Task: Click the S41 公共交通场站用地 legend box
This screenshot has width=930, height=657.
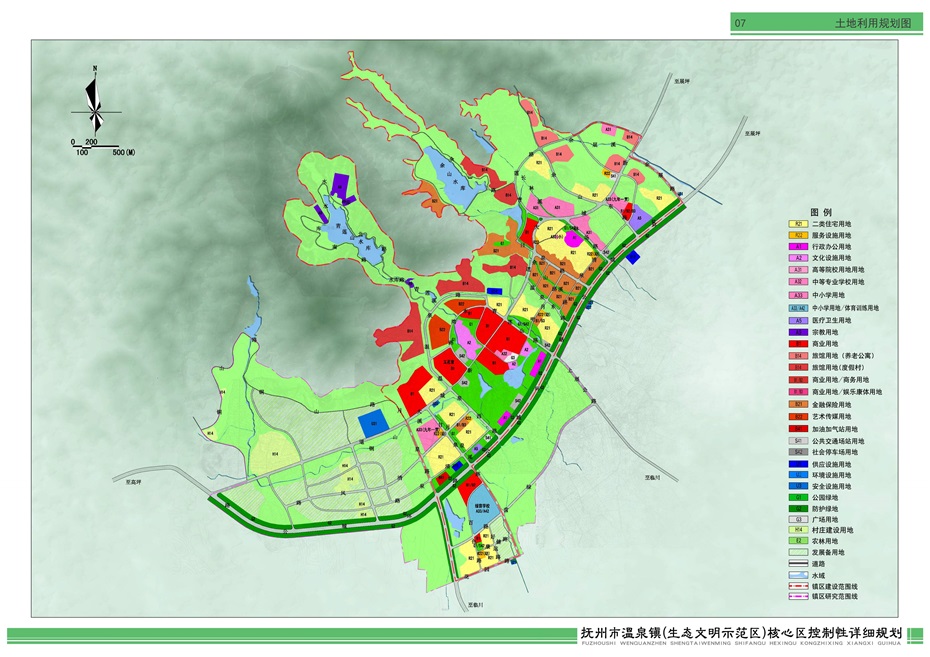Action: pos(799,440)
